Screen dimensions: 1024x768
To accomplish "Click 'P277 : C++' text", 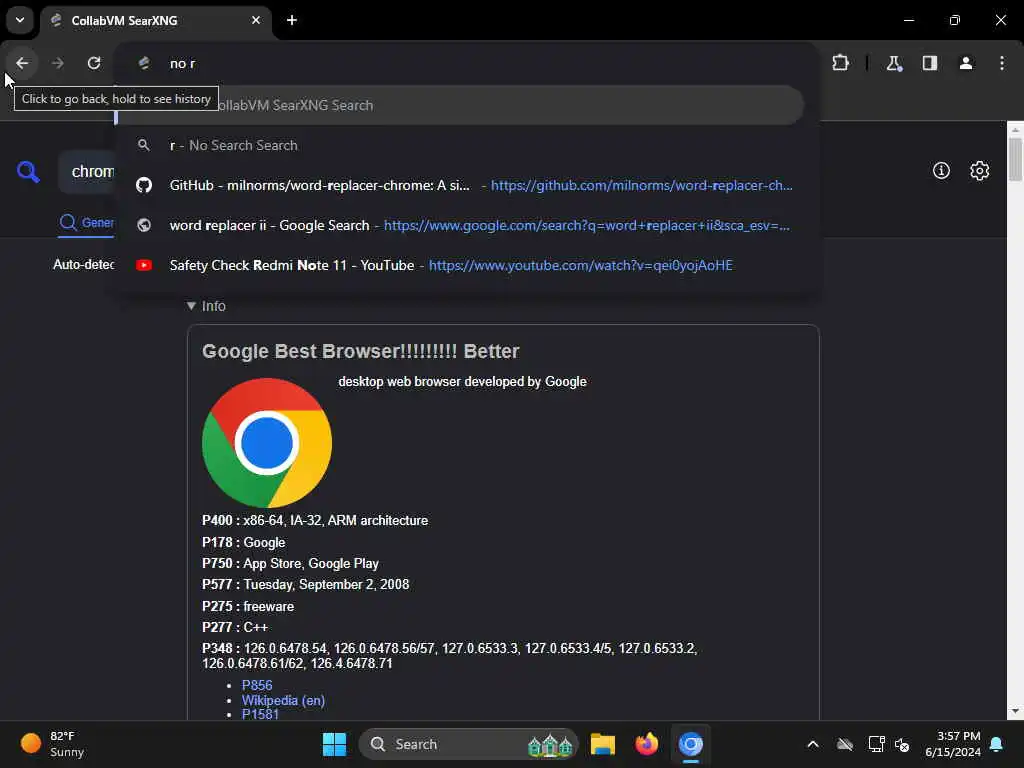I will point(235,627).
